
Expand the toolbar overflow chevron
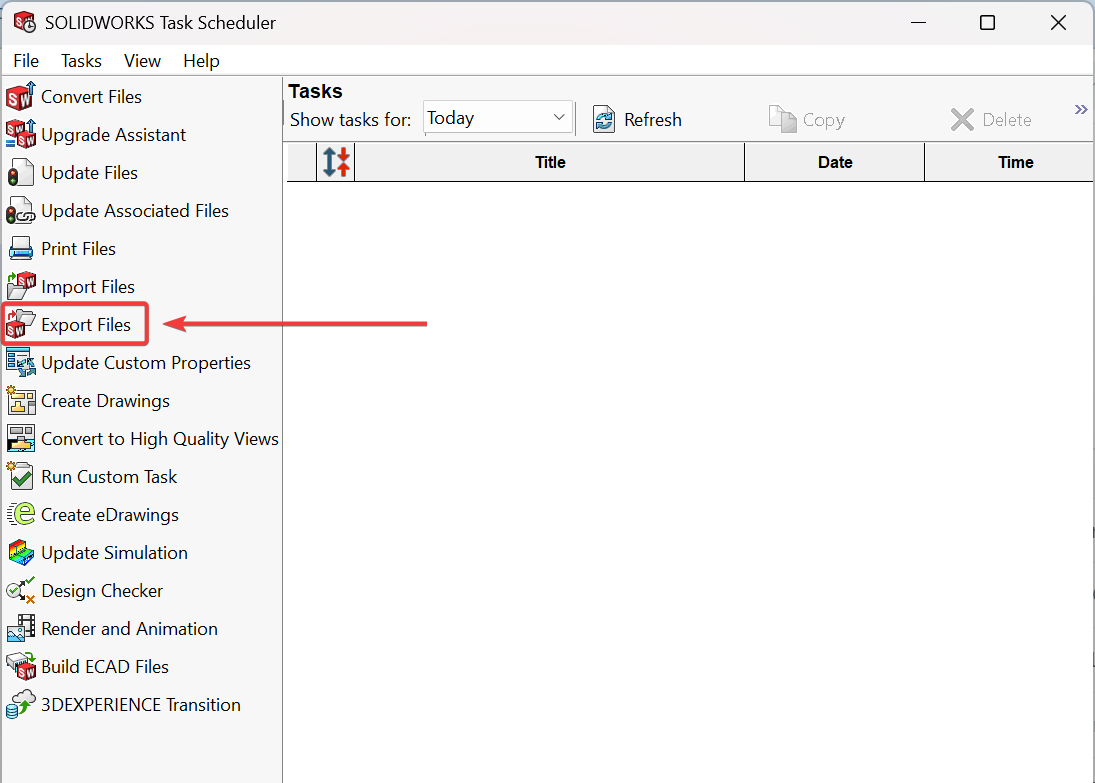click(x=1080, y=110)
